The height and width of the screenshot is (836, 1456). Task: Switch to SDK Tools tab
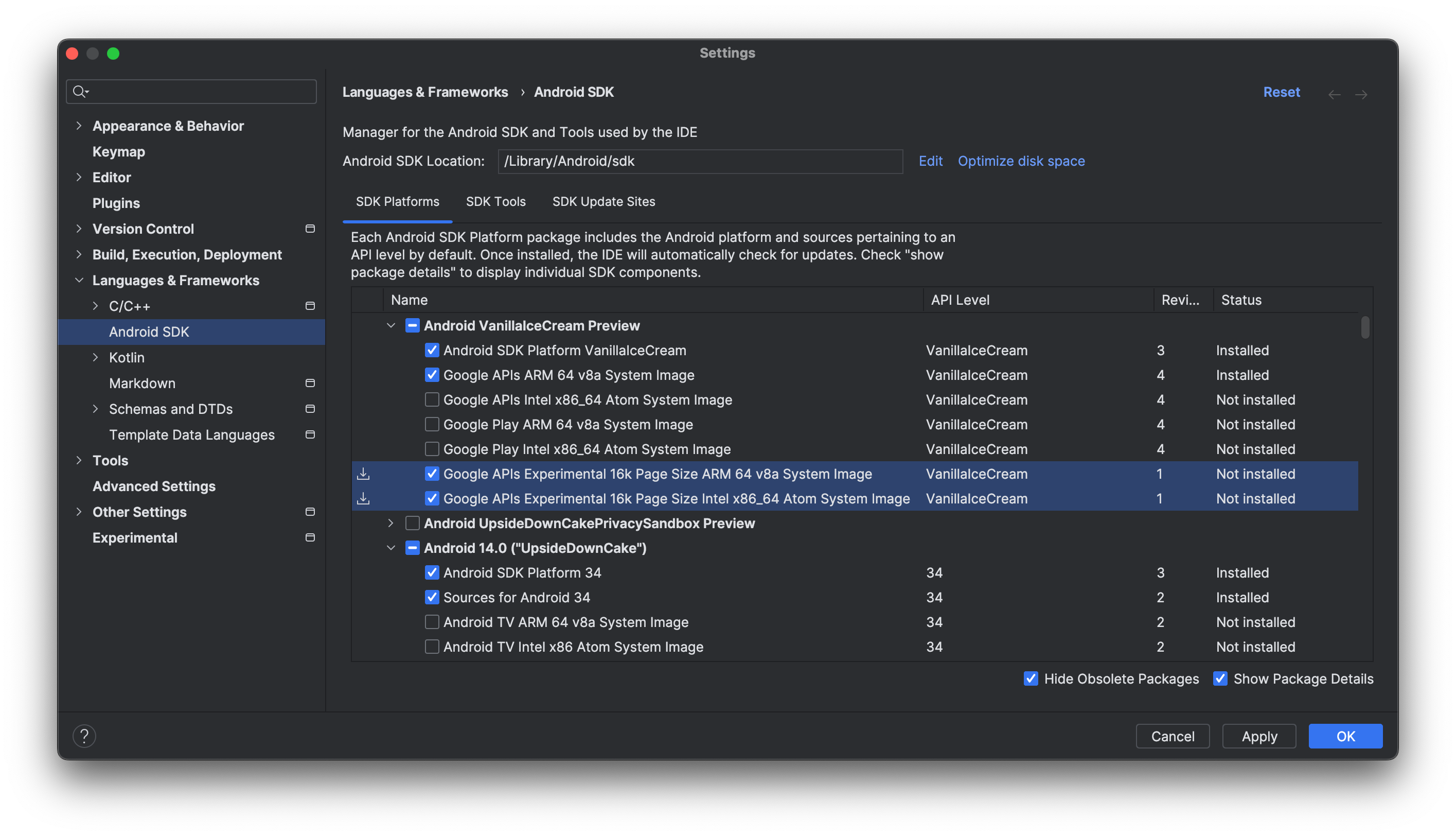point(496,201)
